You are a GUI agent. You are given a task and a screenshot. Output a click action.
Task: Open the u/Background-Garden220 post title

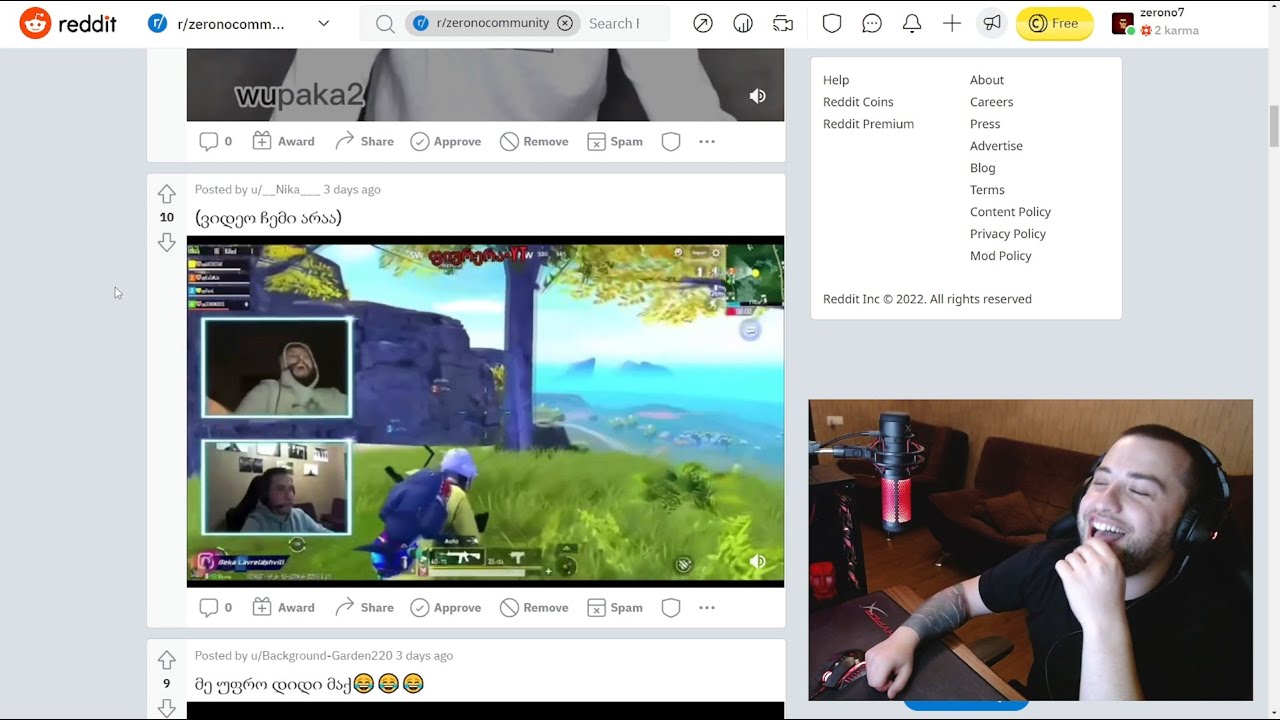click(310, 684)
